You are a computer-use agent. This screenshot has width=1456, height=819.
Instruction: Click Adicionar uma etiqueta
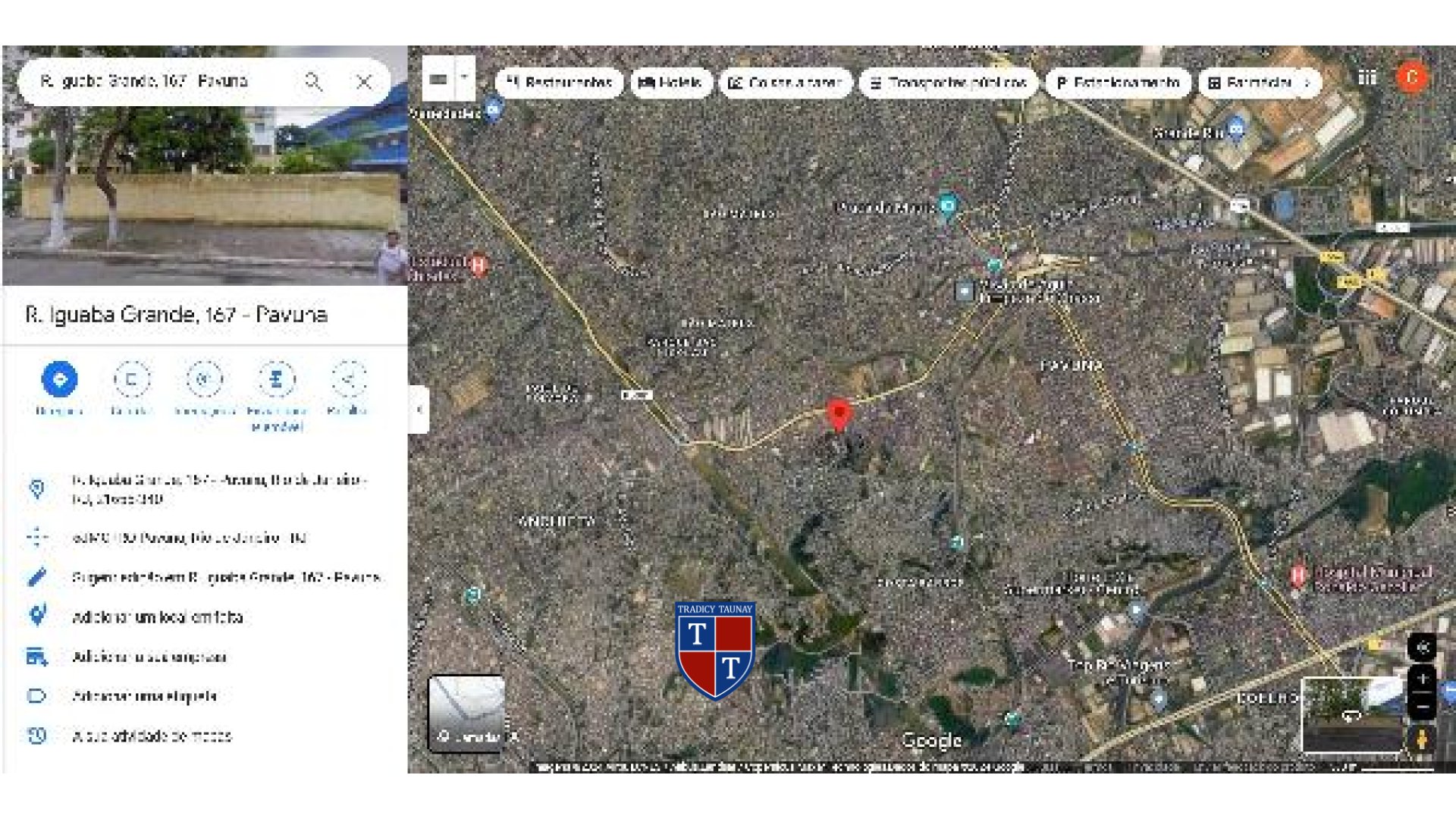[144, 696]
